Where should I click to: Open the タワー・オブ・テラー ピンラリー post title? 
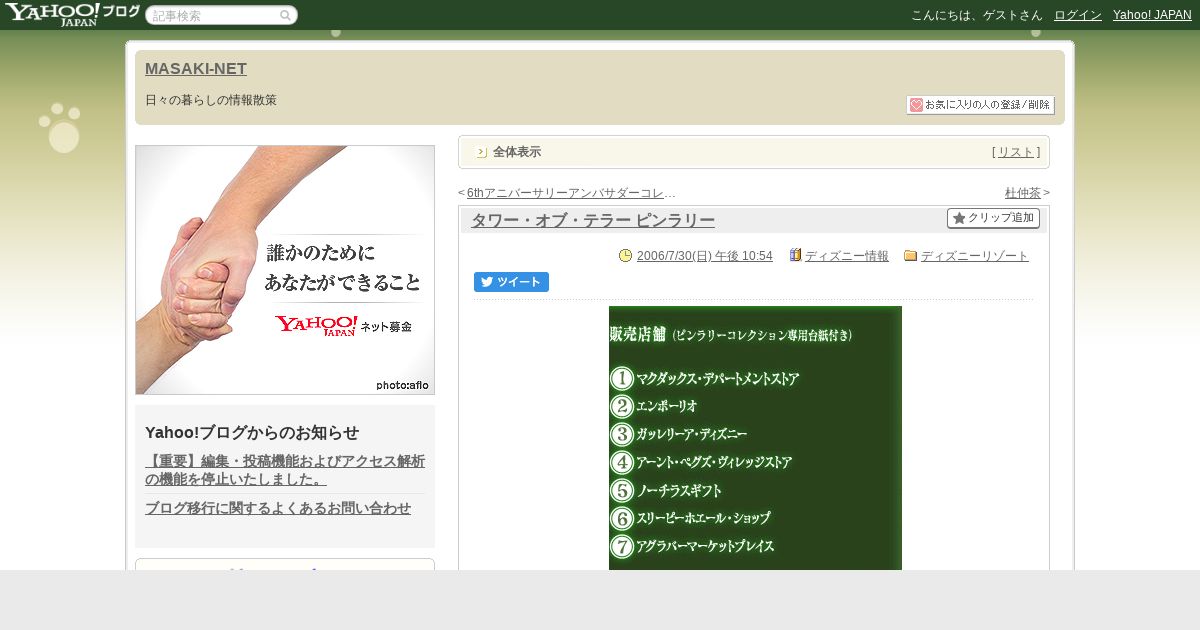(593, 221)
